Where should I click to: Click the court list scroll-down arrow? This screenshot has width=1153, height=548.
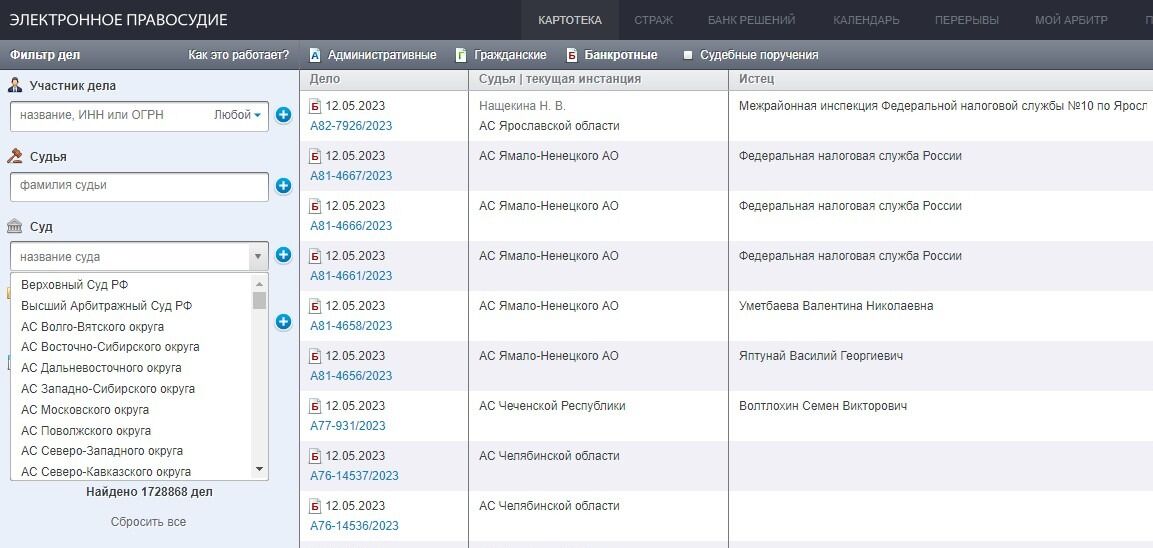(x=260, y=469)
